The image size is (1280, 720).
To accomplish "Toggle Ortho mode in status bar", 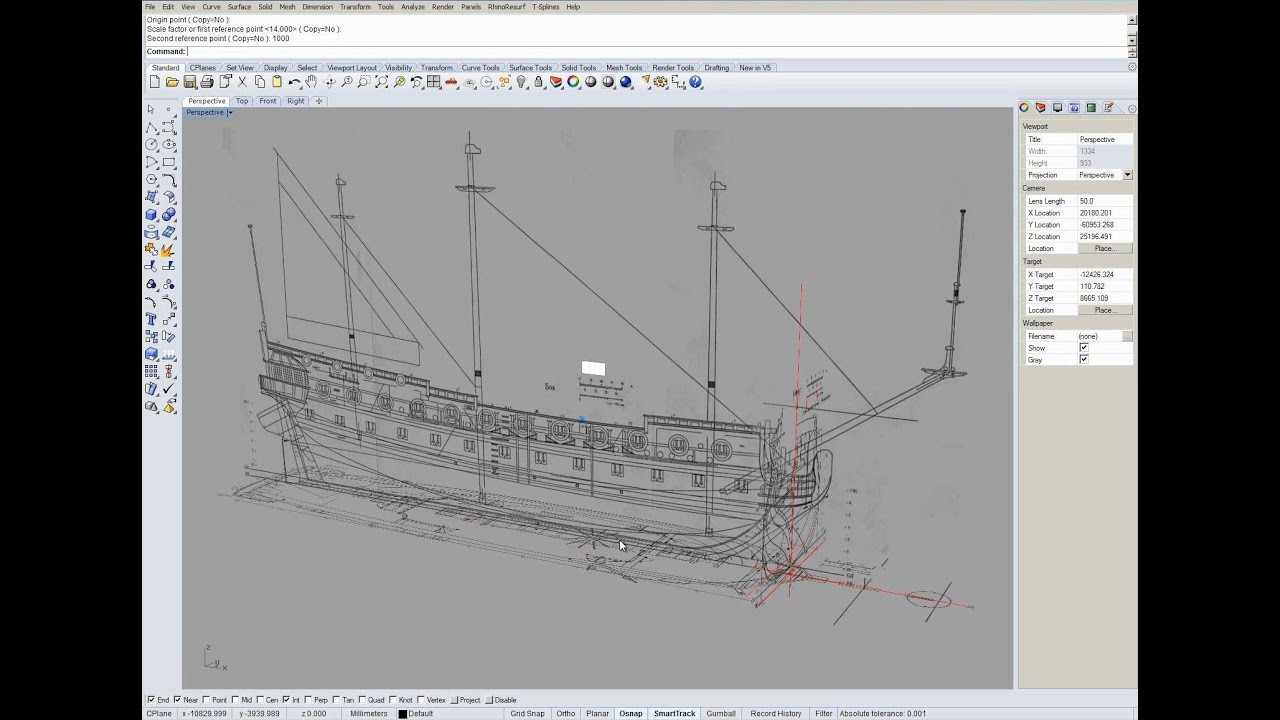I will [x=566, y=714].
